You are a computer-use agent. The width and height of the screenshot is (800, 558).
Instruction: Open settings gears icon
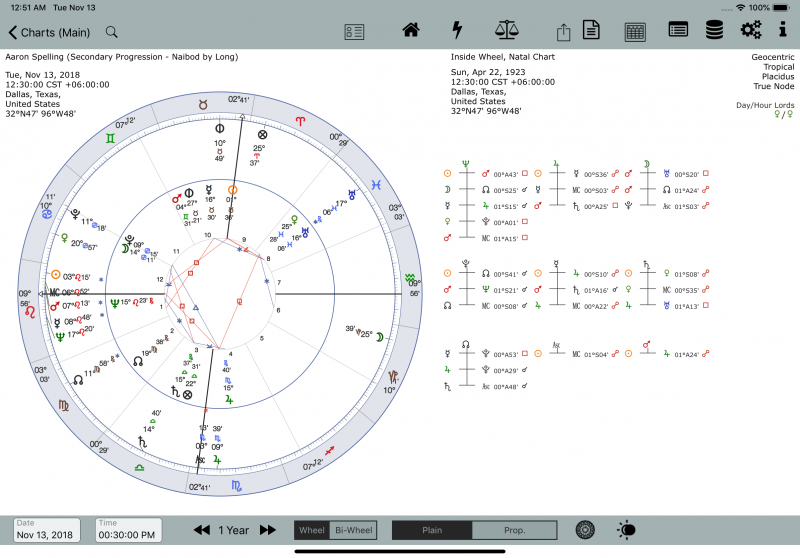[x=751, y=30]
